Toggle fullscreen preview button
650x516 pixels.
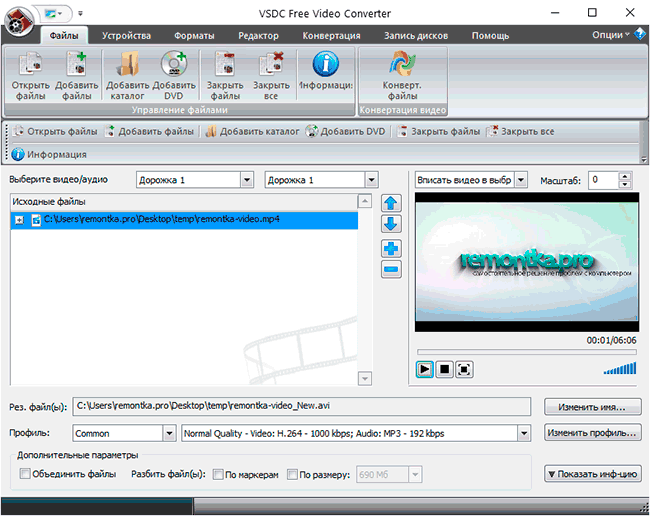tap(464, 369)
